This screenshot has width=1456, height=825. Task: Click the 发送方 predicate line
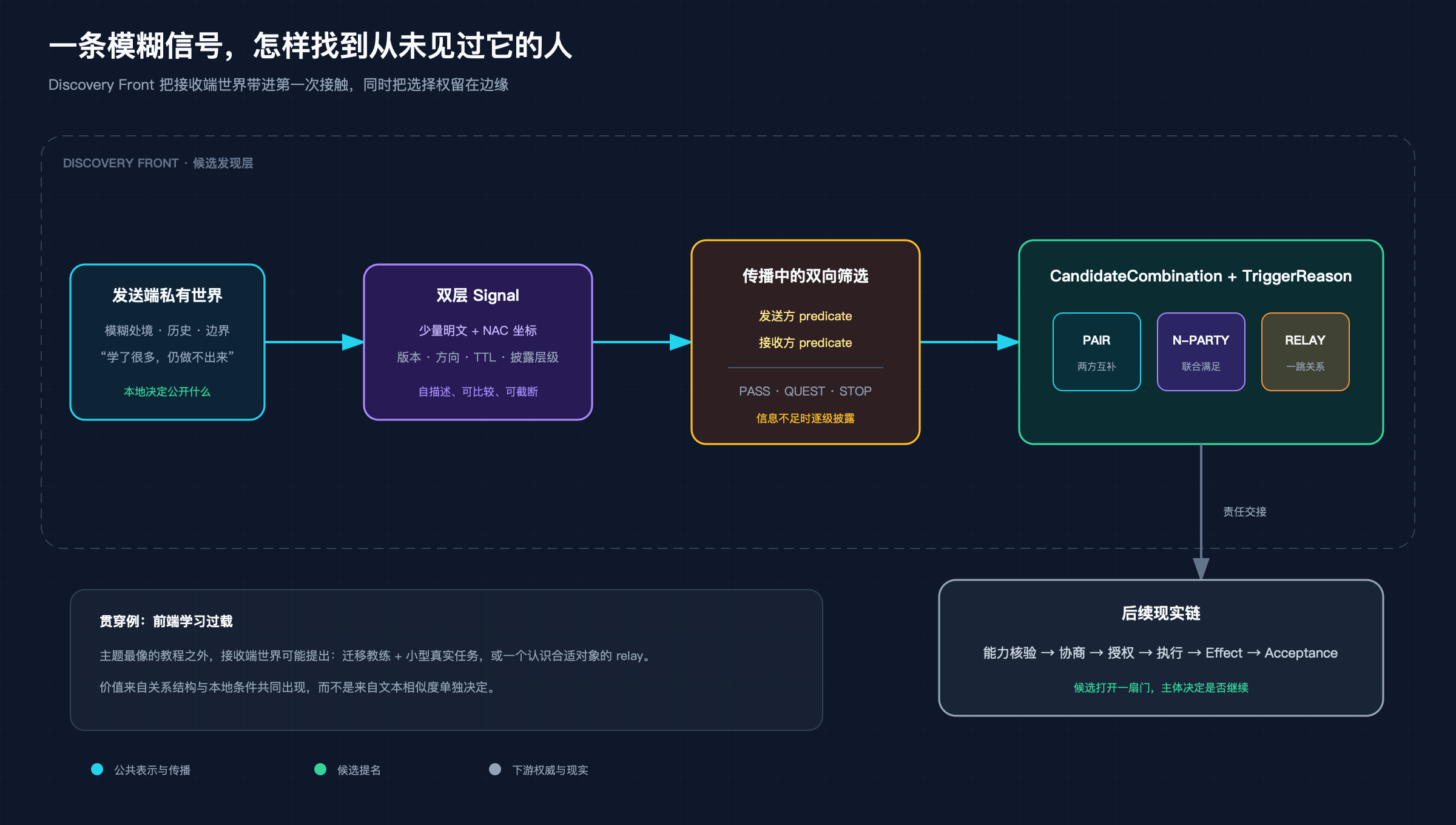coord(806,316)
